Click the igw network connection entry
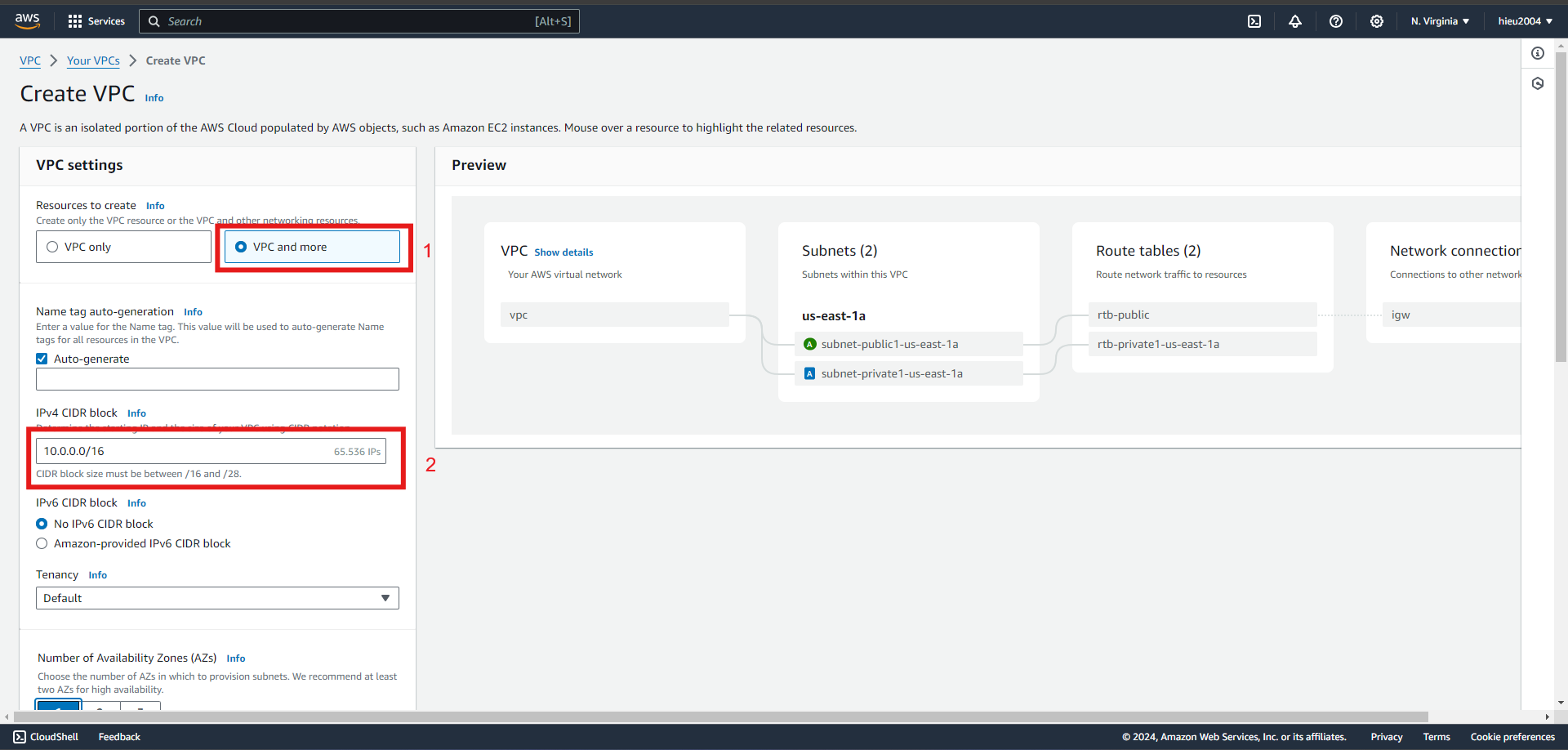The width and height of the screenshot is (1568, 750). [1451, 315]
